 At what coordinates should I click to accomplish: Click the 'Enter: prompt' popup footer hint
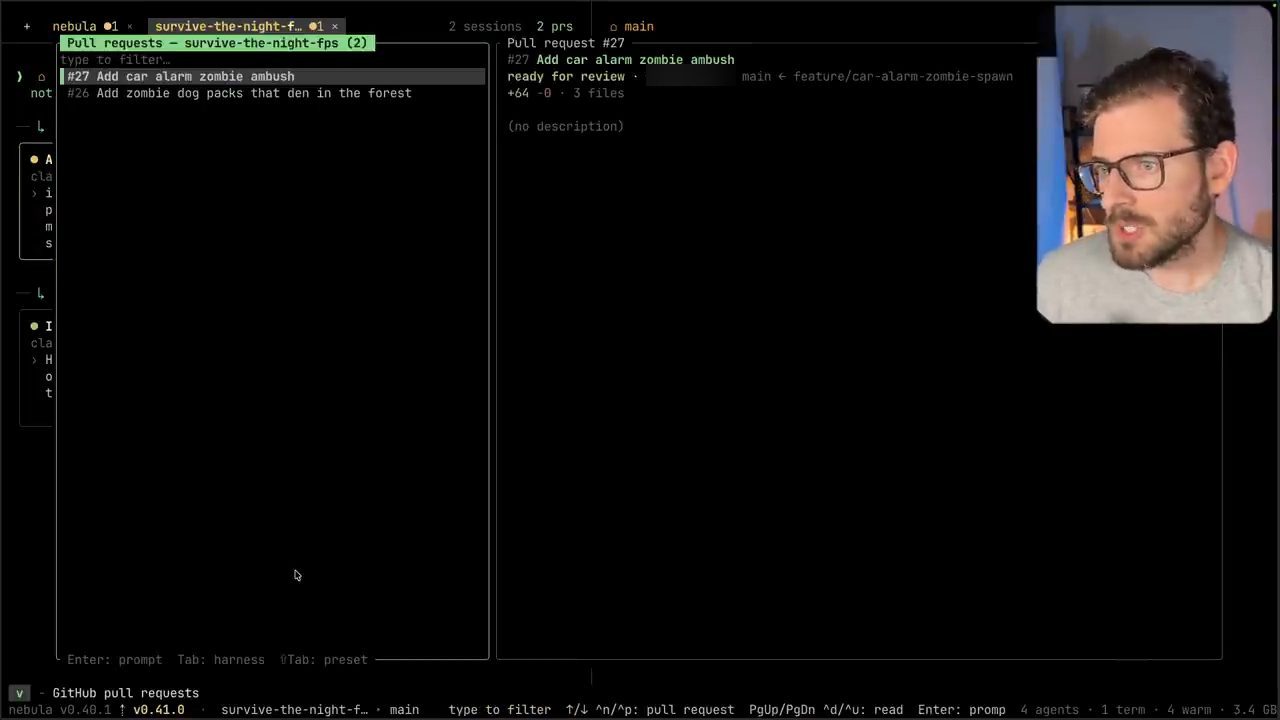114,660
